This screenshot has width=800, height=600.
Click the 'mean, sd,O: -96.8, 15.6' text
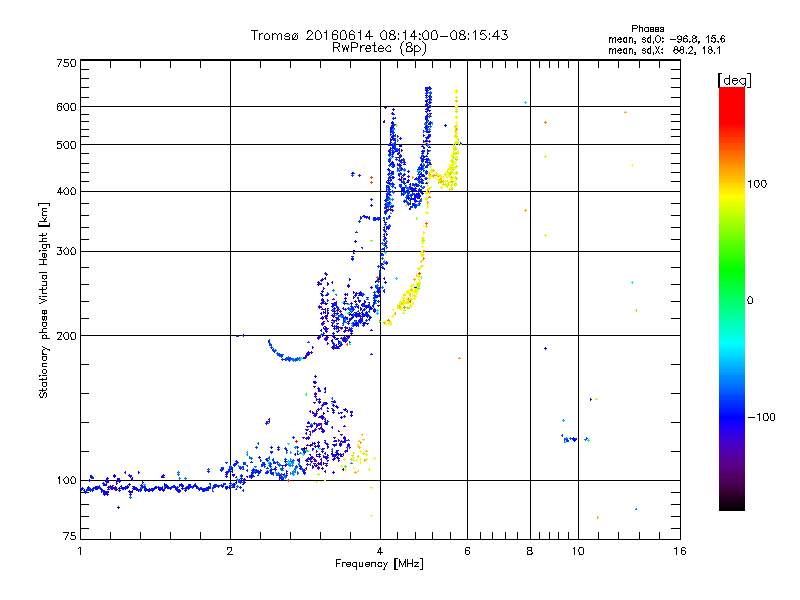tap(666, 39)
